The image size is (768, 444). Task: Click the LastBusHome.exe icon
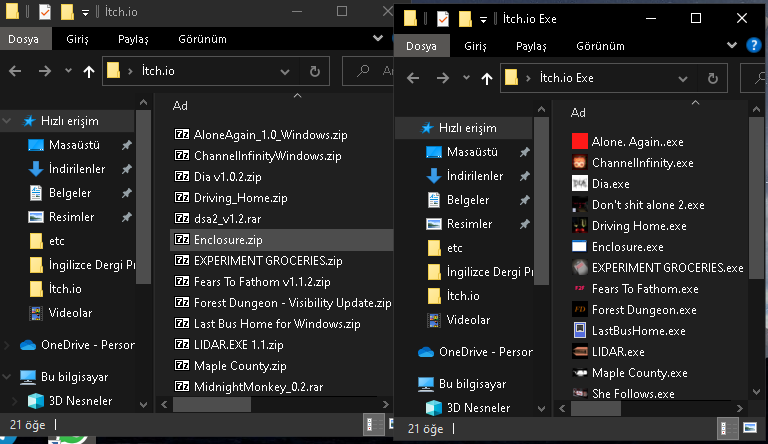579,330
